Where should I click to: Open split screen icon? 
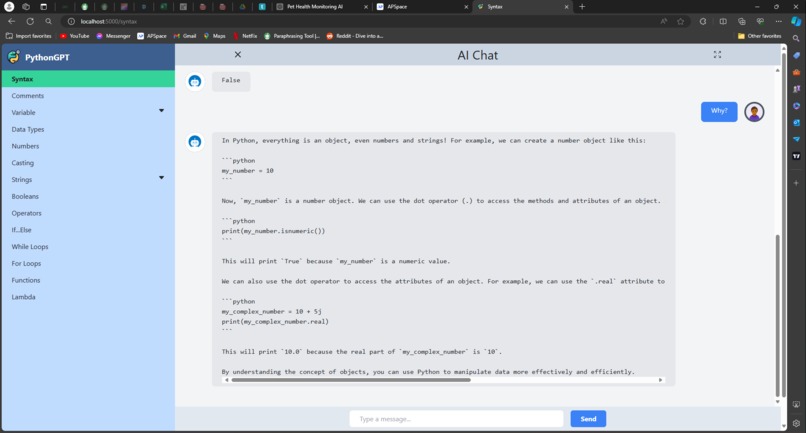(x=723, y=21)
